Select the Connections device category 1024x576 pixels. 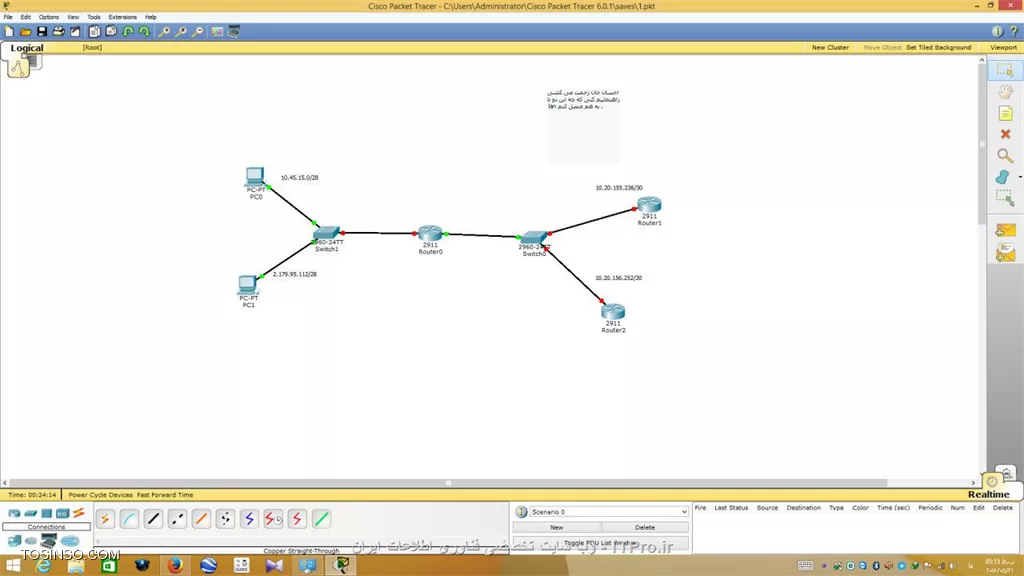(79, 513)
